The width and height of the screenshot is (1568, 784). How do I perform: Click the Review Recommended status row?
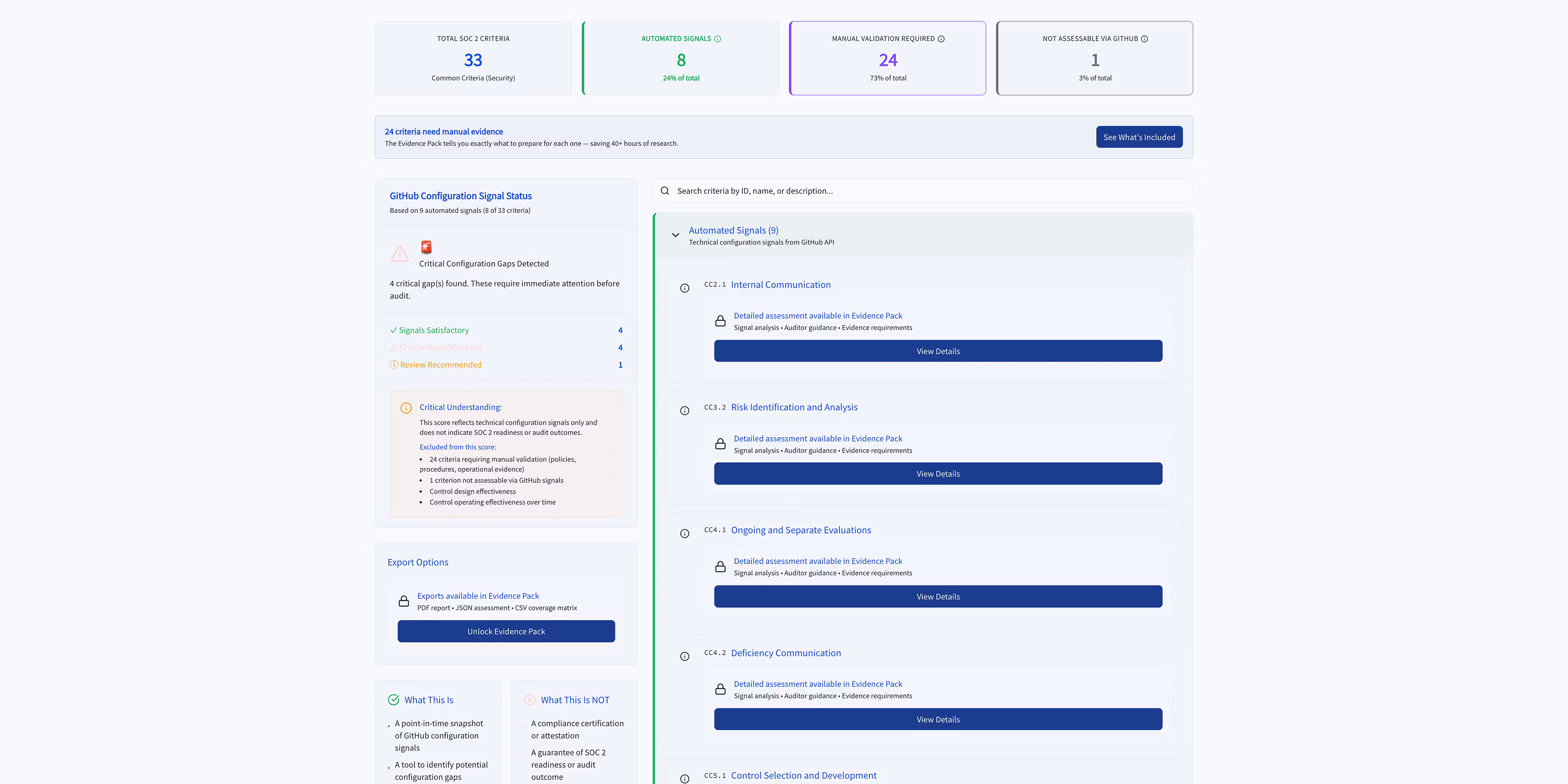click(x=441, y=365)
